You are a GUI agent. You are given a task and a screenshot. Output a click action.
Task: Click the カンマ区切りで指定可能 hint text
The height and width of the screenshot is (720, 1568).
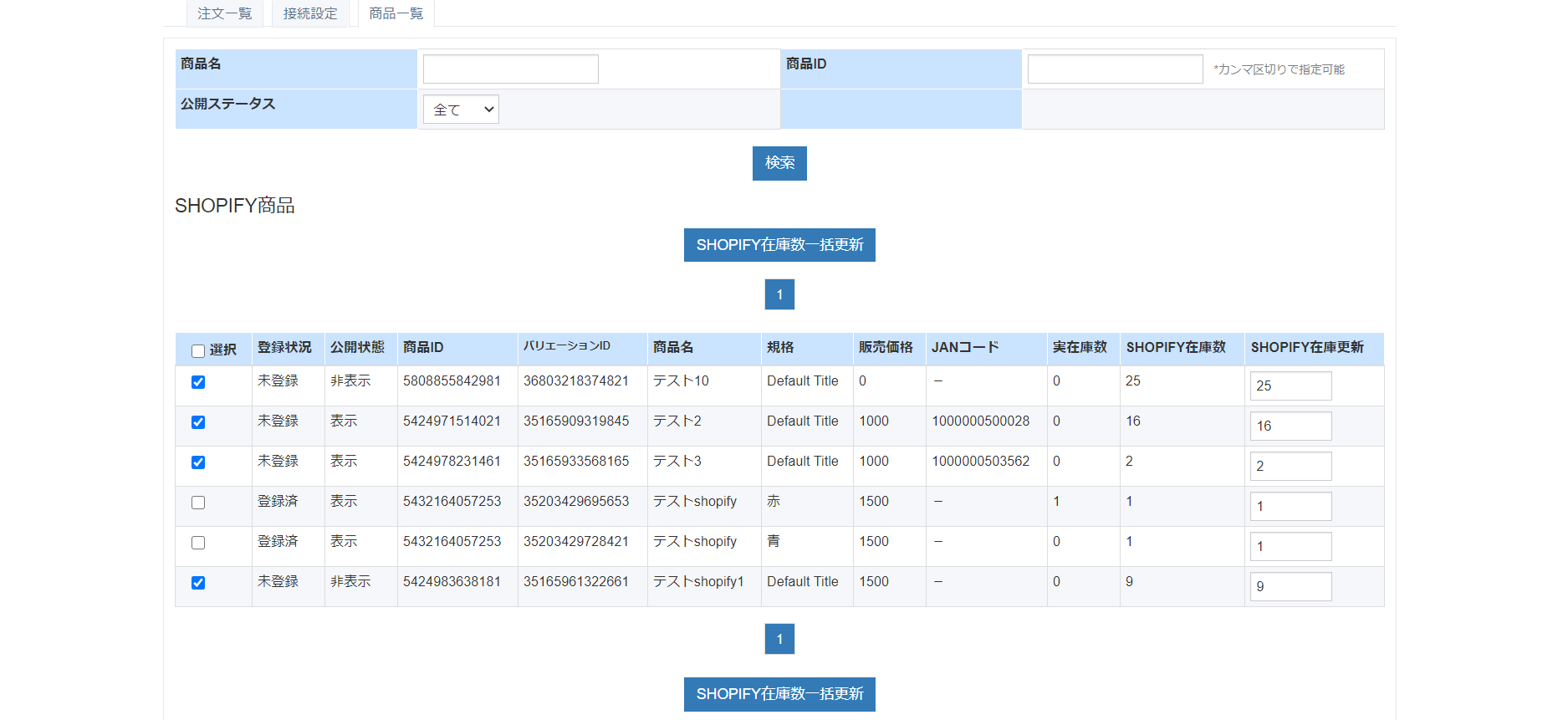(x=1279, y=69)
